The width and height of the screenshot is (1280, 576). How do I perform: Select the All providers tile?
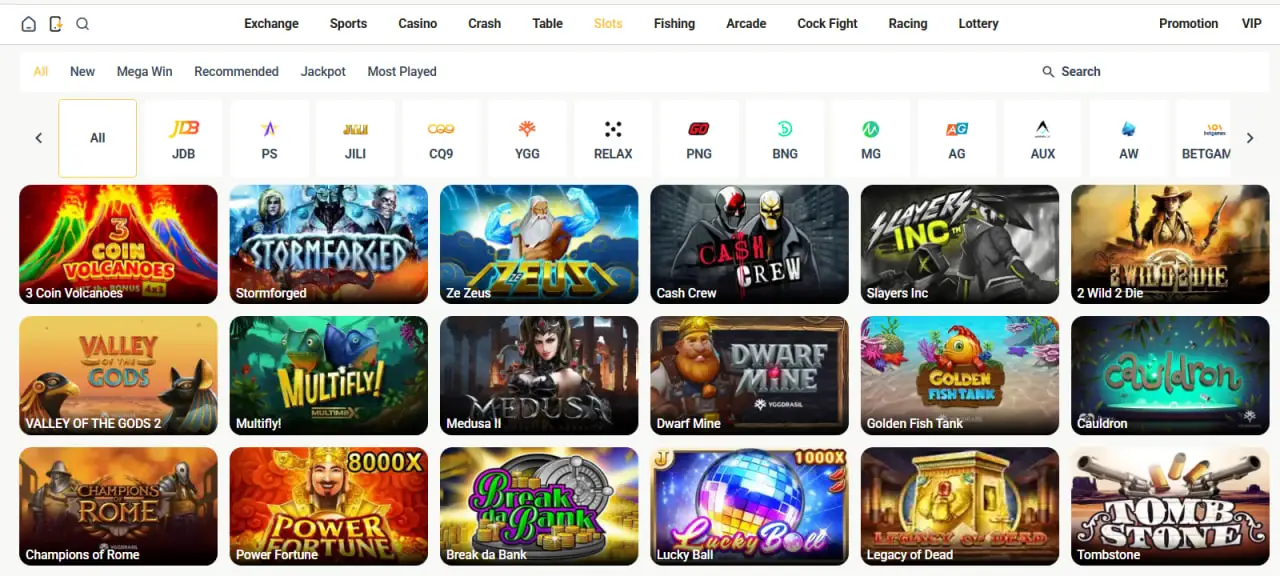point(97,138)
